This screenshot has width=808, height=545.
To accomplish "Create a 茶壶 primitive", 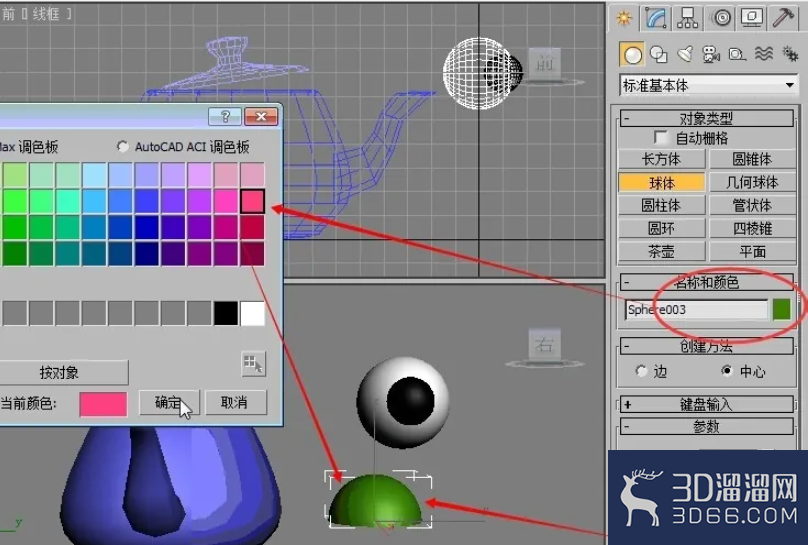I will point(662,251).
